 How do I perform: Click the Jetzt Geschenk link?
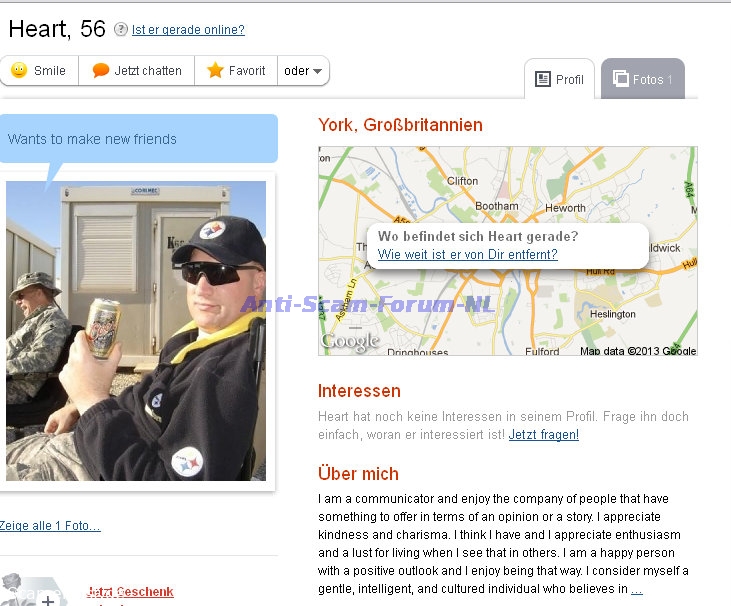(x=130, y=592)
